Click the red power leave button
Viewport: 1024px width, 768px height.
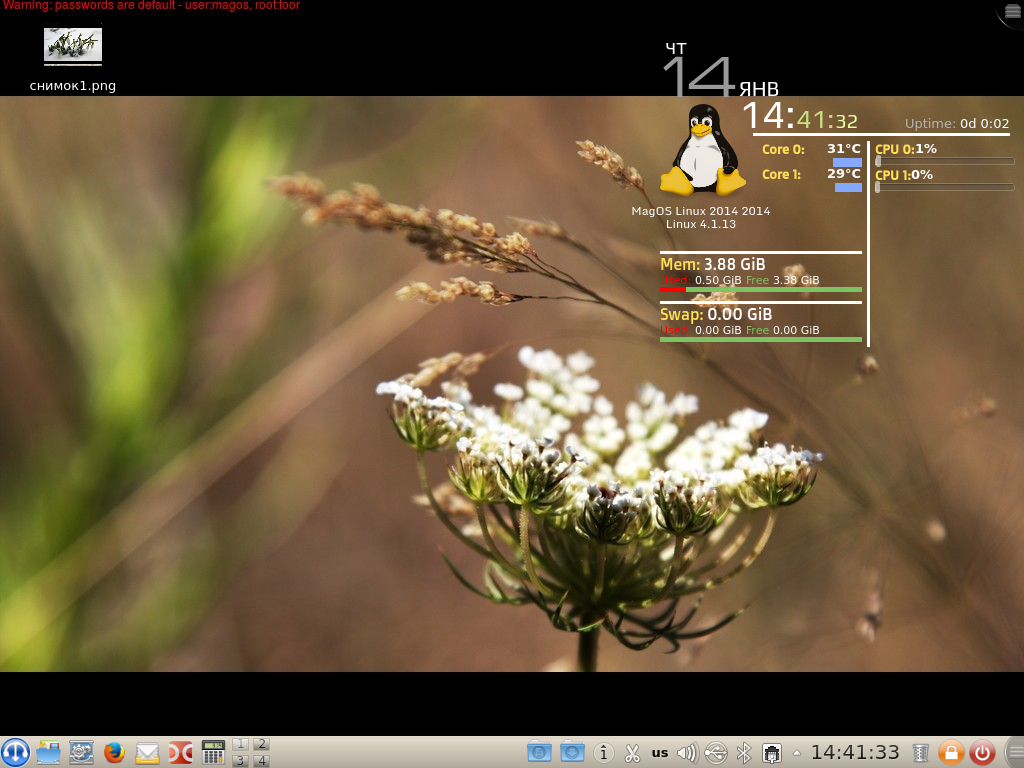[x=982, y=752]
